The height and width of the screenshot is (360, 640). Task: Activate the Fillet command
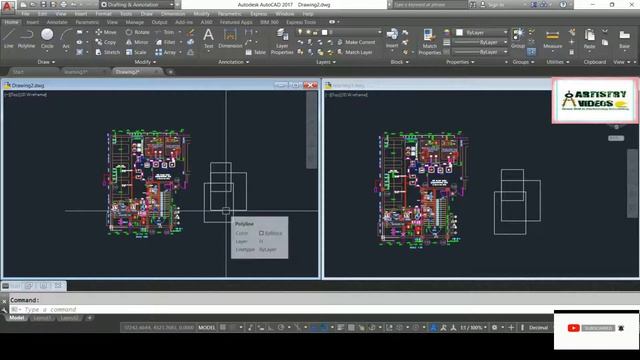[165, 42]
